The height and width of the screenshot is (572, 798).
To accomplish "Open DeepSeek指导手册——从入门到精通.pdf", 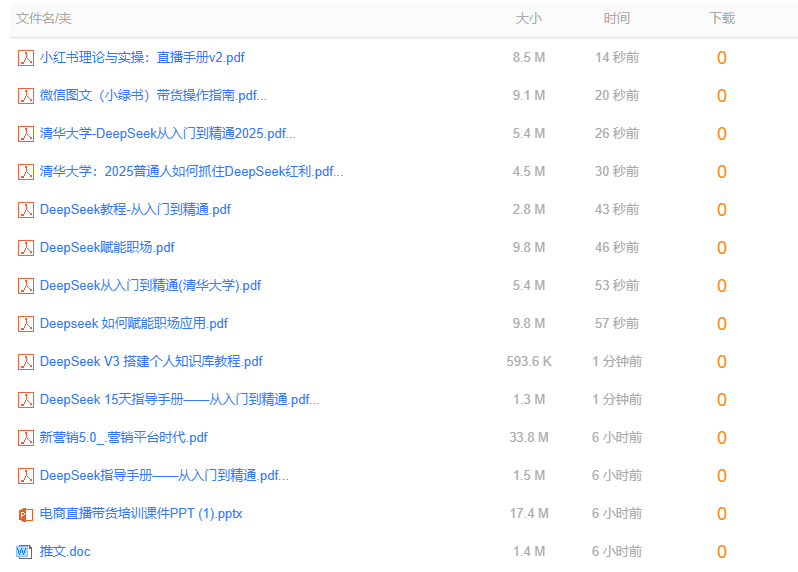I will (164, 475).
